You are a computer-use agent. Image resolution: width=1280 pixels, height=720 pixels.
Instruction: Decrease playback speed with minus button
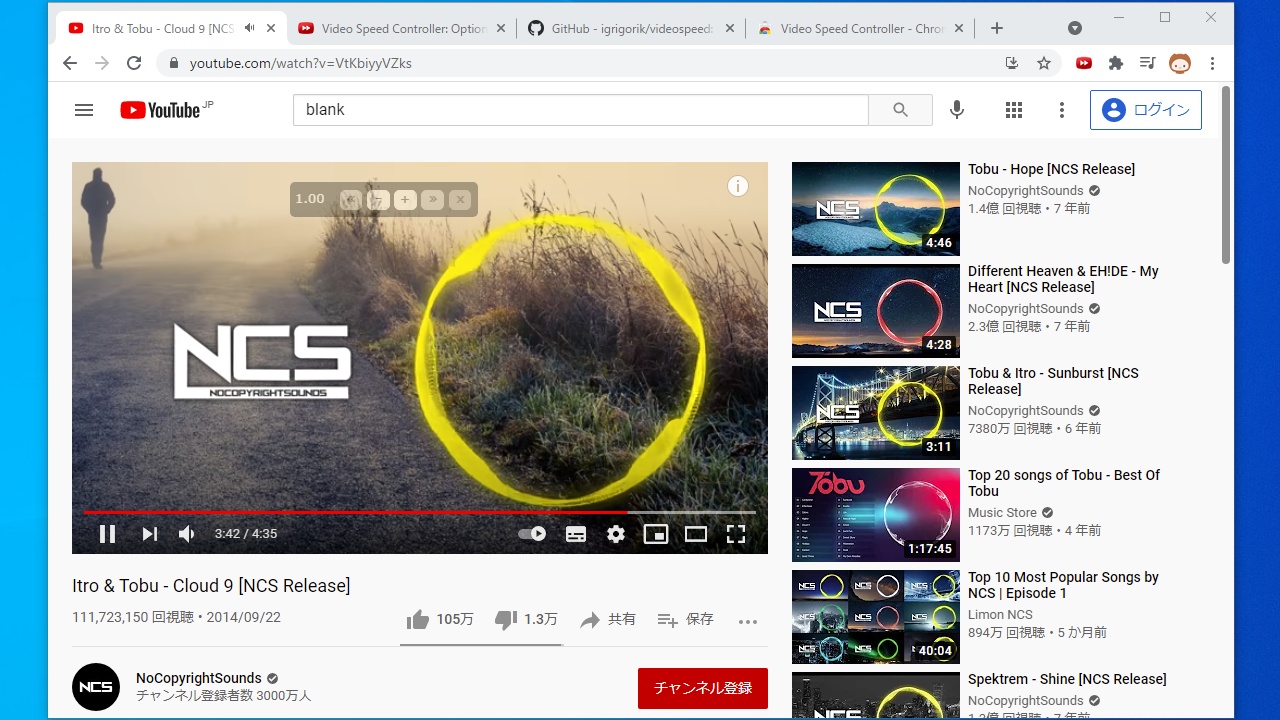click(x=378, y=200)
